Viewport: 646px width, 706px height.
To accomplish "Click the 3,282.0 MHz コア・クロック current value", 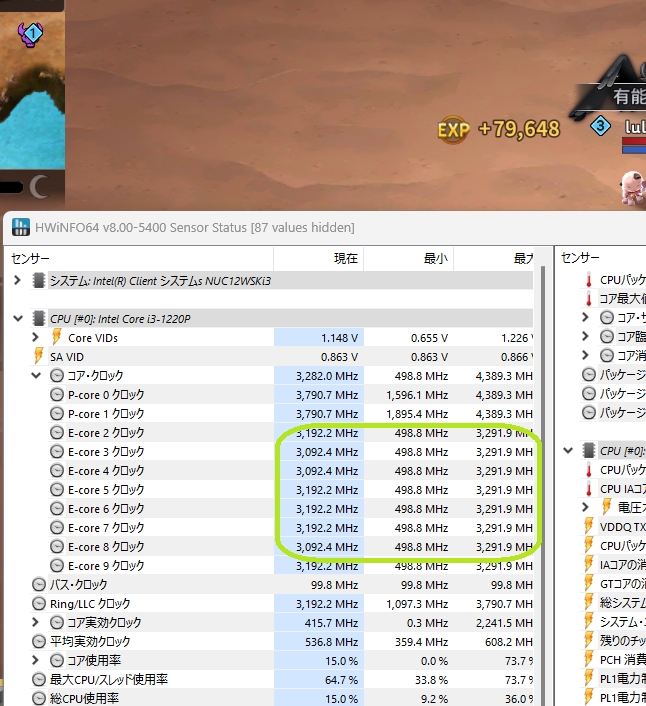I will [327, 376].
